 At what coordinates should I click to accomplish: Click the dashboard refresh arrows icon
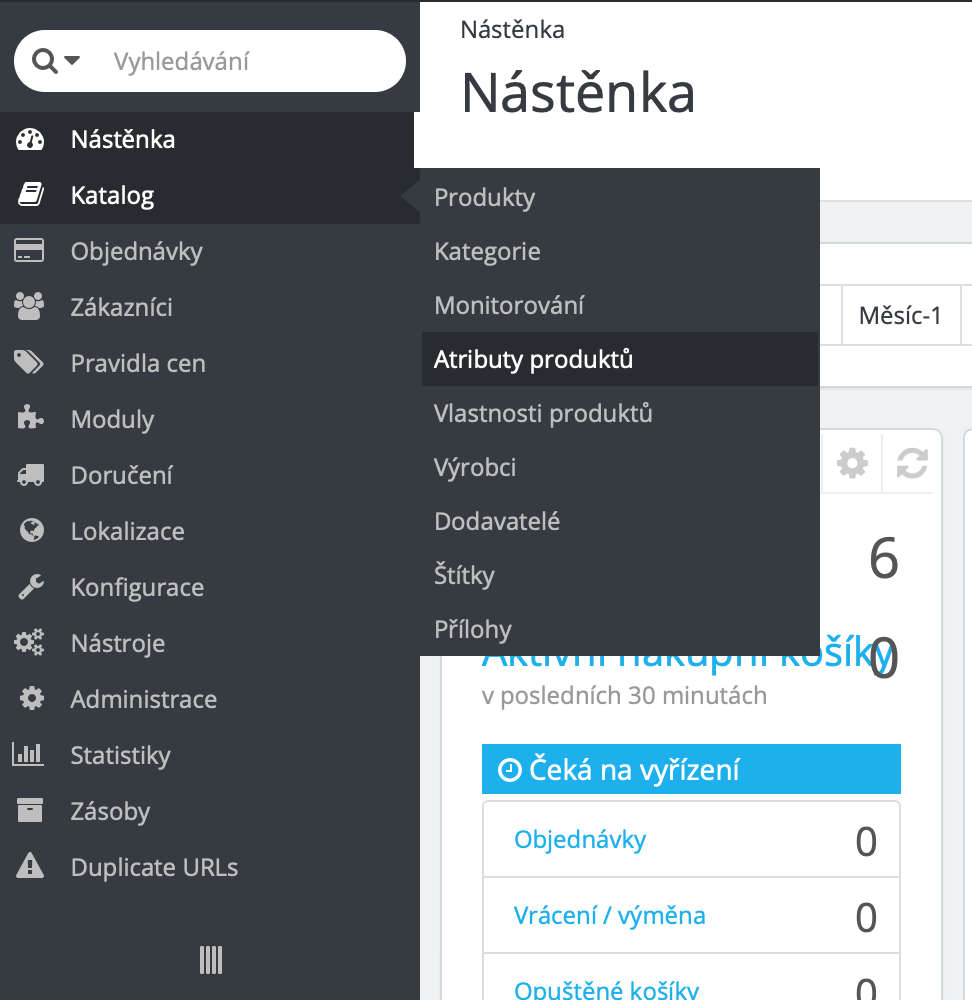click(911, 463)
